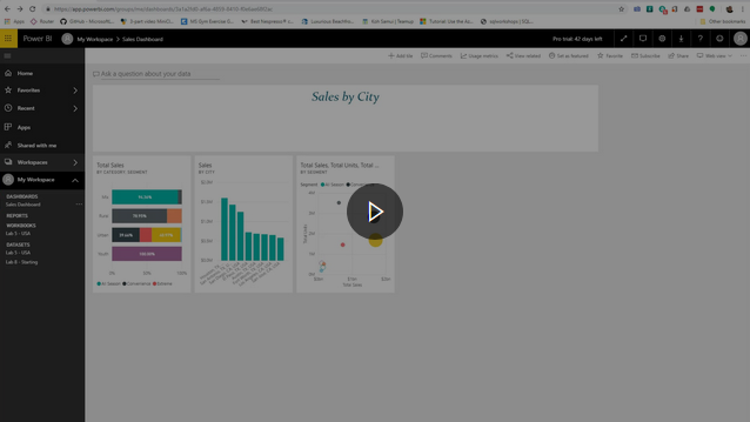Screen dimensions: 750x422
Task: Mark dashboard as Favorite star
Action: (610, 56)
